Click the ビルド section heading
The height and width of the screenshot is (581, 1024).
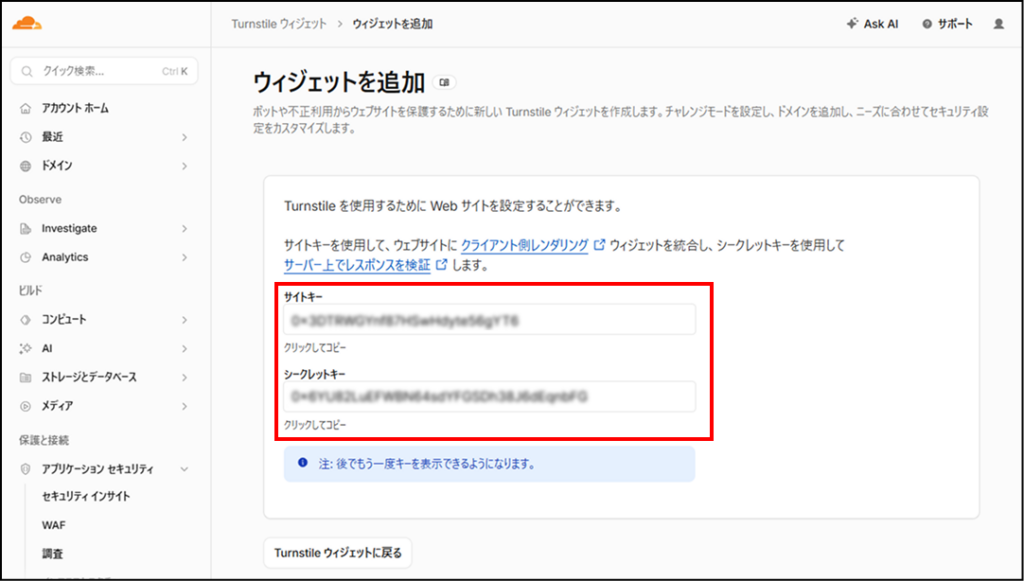31,290
